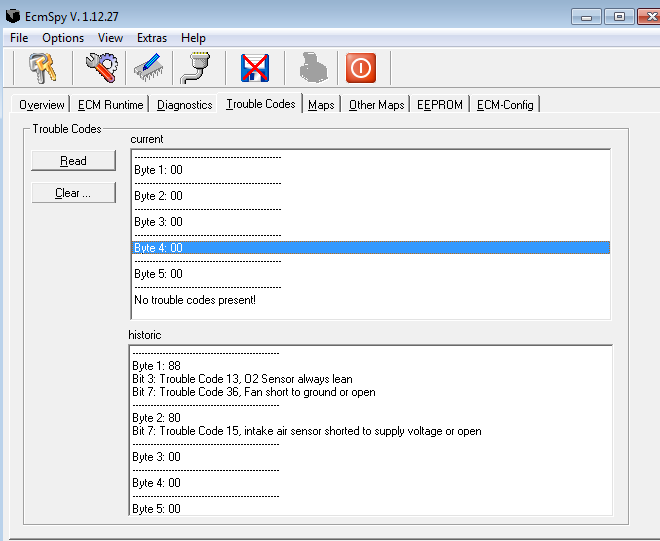The height and width of the screenshot is (541, 660).
Task: Open the Options menu
Action: click(63, 38)
